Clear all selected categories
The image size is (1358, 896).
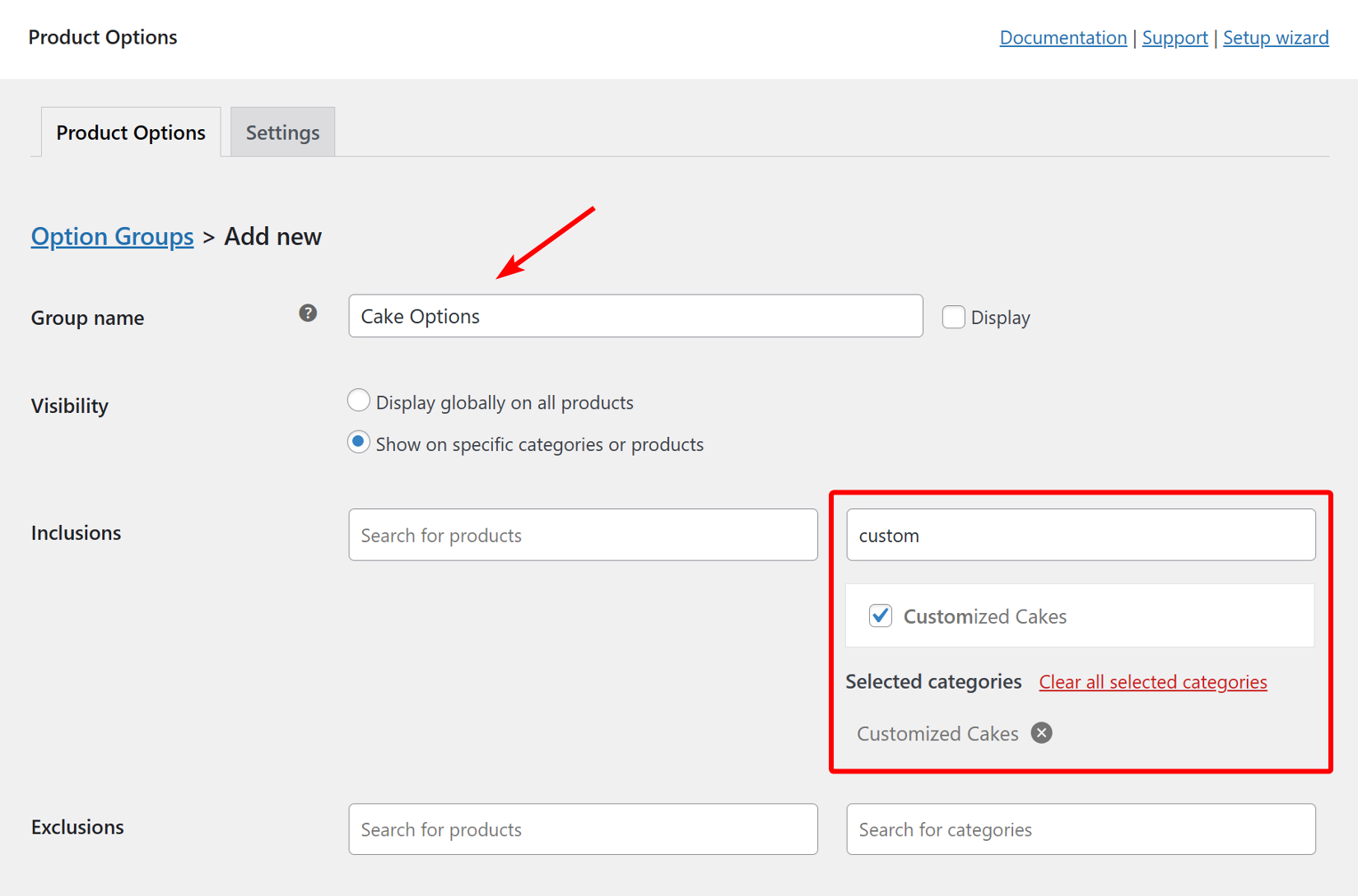click(1152, 681)
